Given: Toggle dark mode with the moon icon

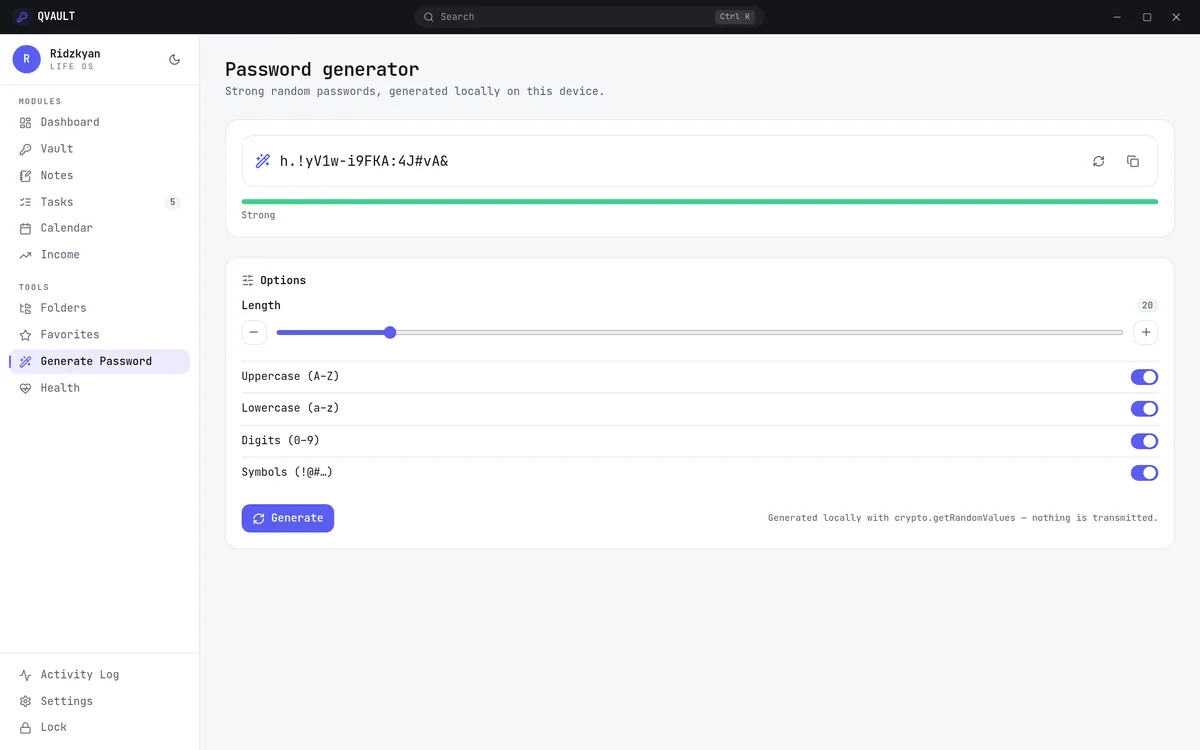Looking at the screenshot, I should tap(175, 60).
